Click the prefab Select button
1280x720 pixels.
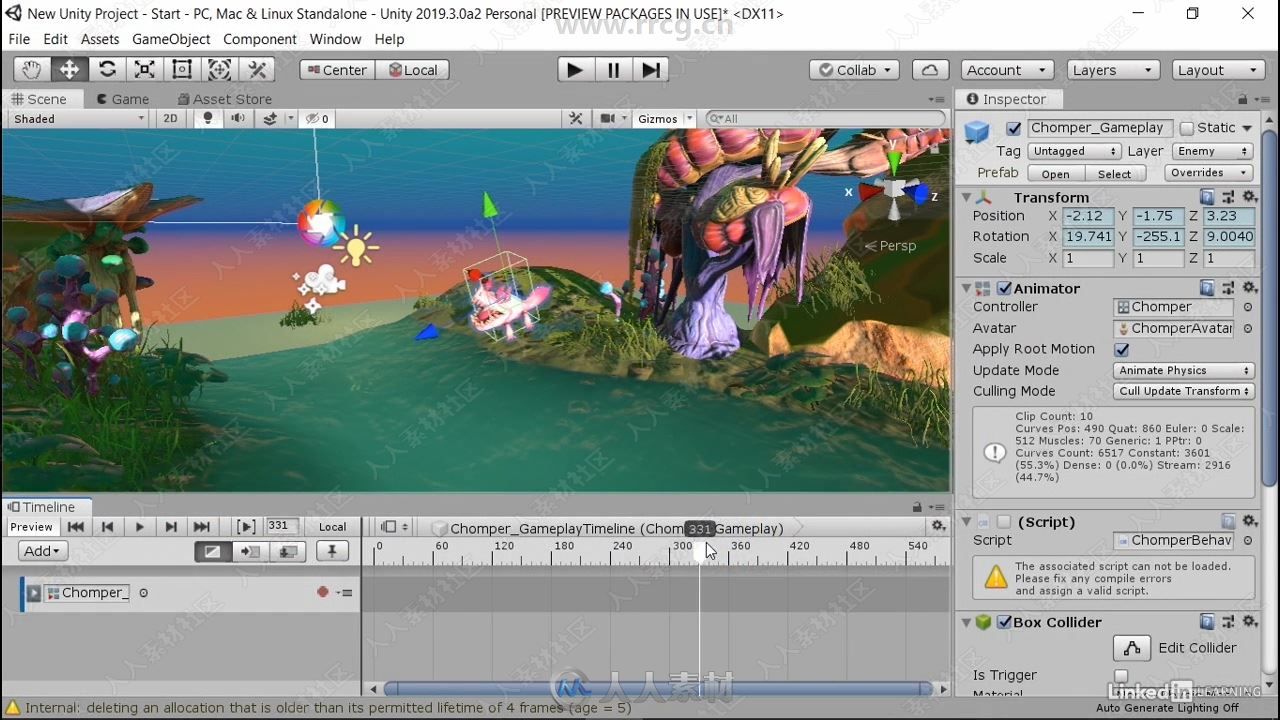(x=1114, y=173)
